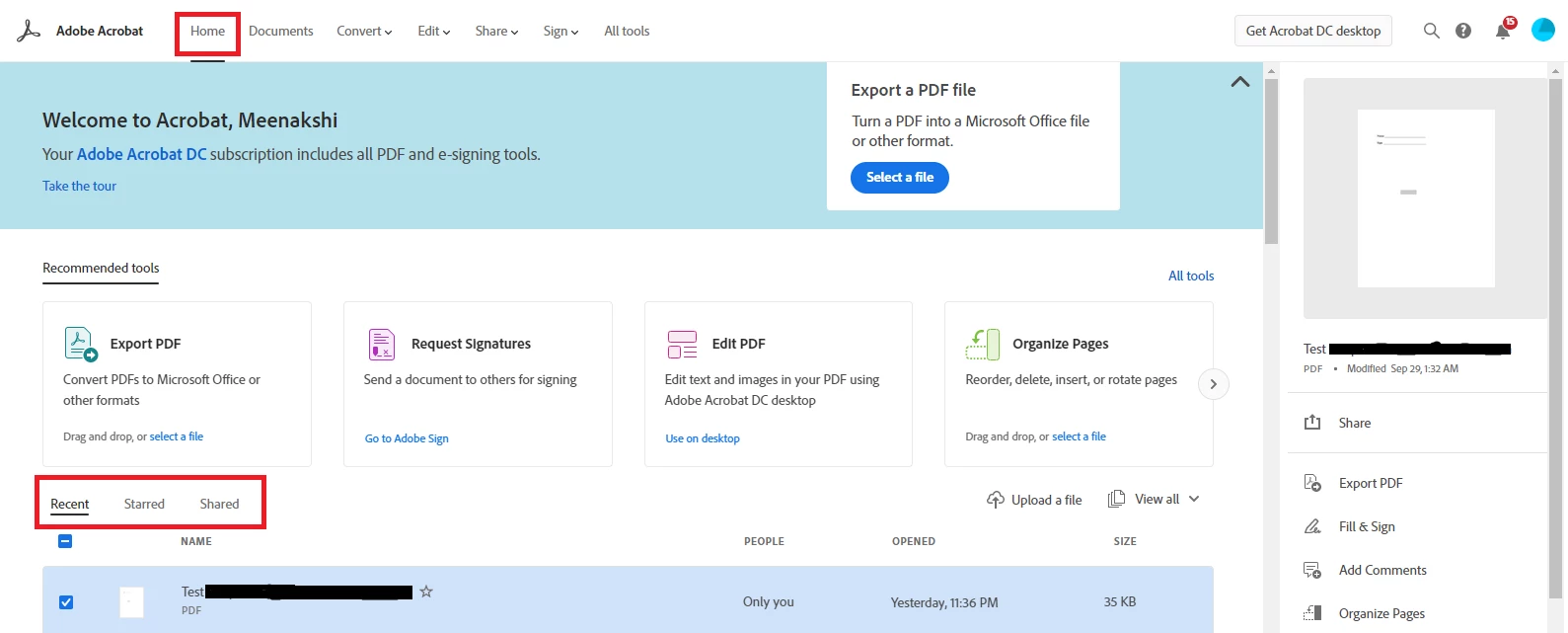1568x633 pixels.
Task: Open the user profile avatar
Action: click(x=1543, y=30)
